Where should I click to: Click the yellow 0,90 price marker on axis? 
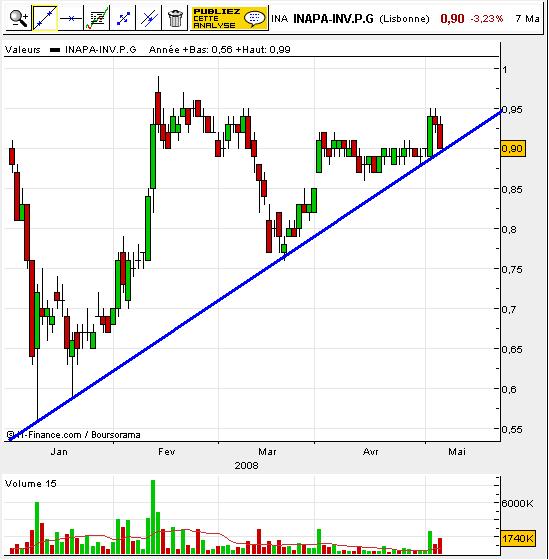(x=513, y=148)
